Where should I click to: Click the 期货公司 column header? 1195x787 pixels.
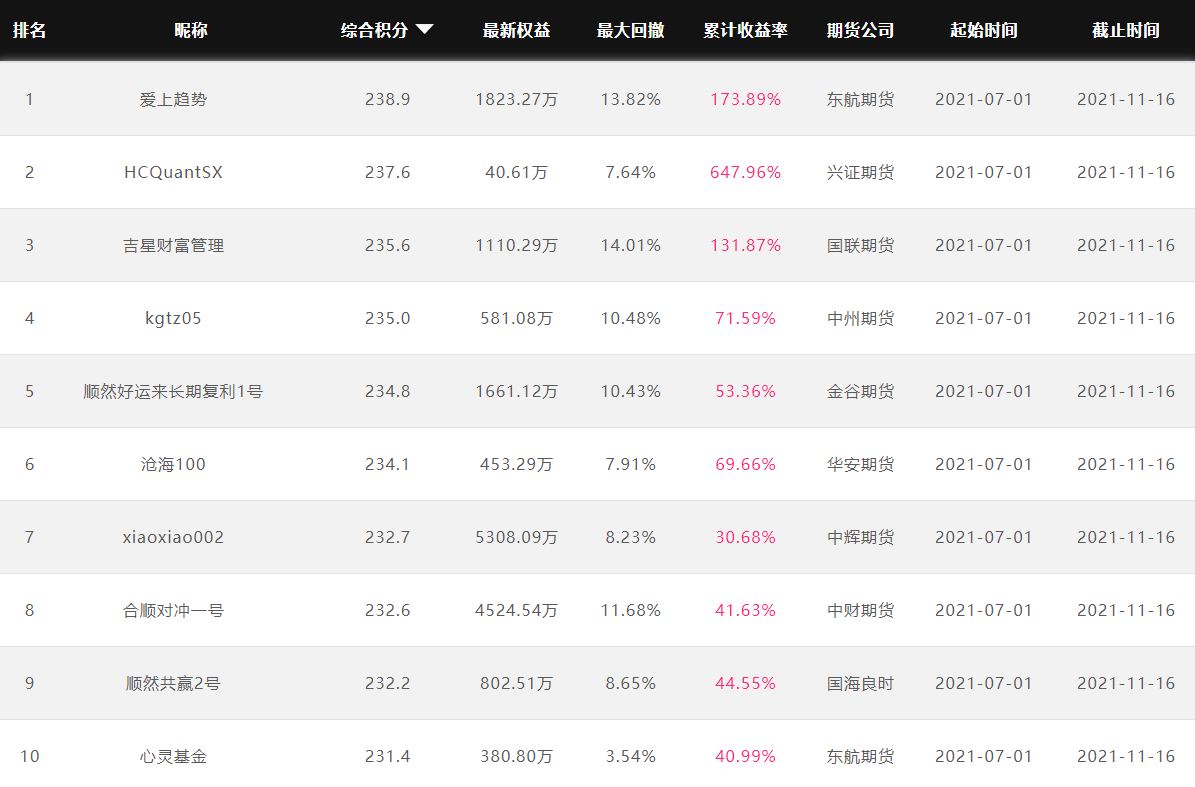pyautogui.click(x=860, y=30)
